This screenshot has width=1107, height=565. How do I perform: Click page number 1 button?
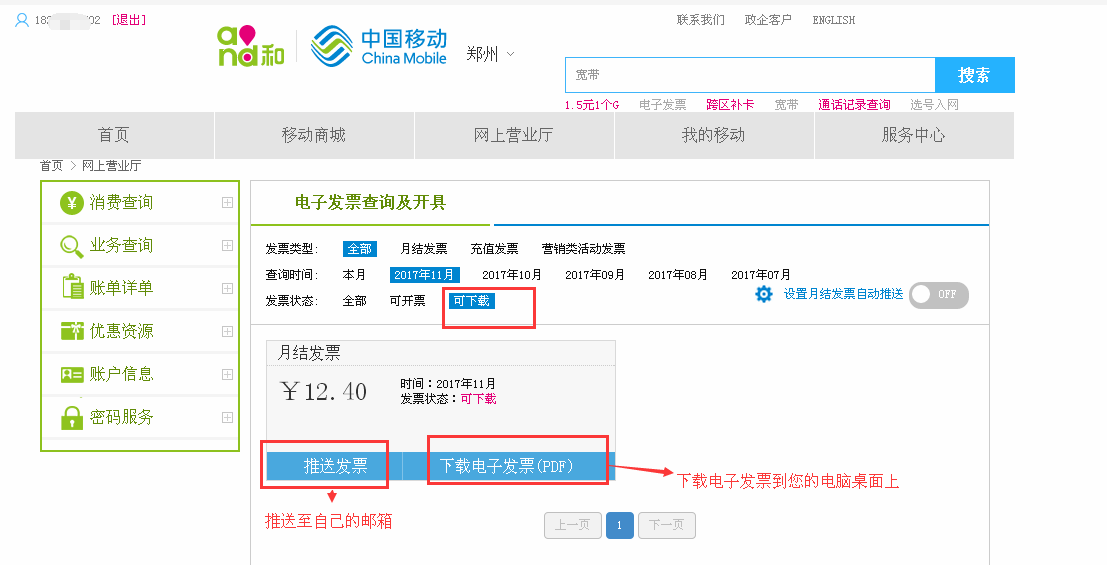[620, 525]
